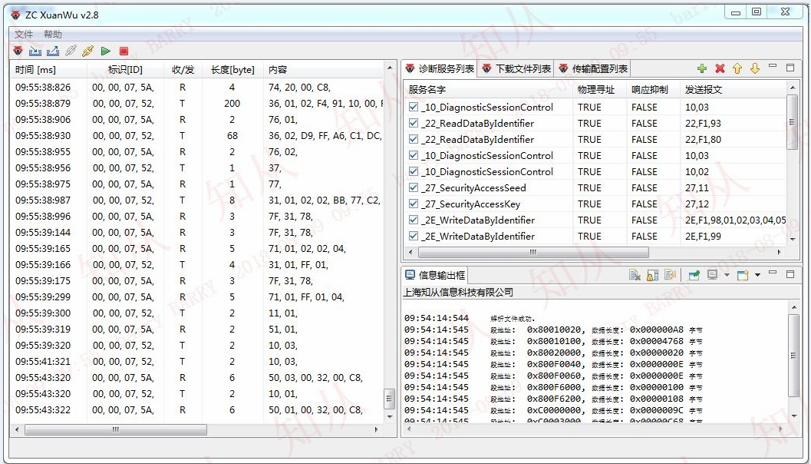
Task: Open the display console dropdown arrow
Action: tap(727, 275)
